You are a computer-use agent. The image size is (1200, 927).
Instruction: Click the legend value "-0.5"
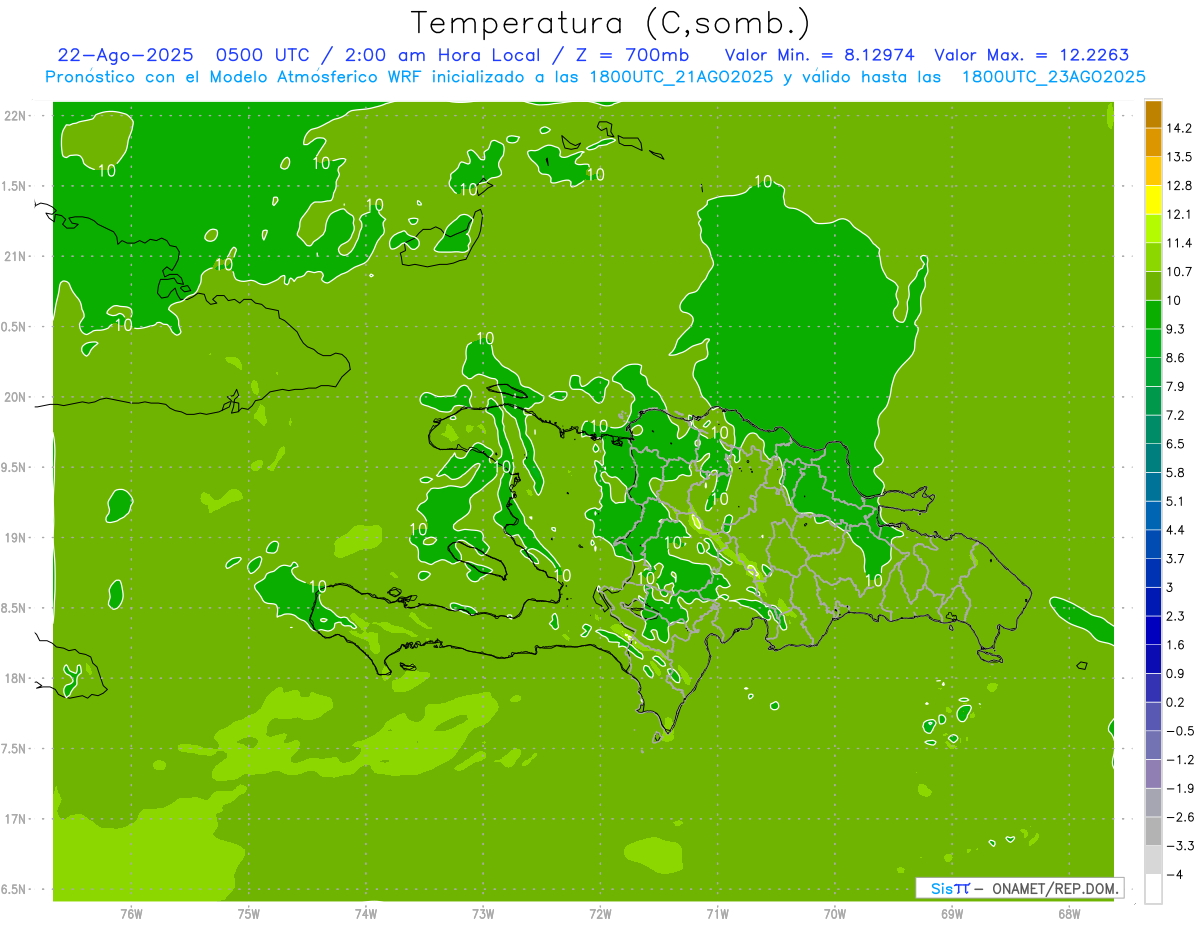tap(1179, 732)
